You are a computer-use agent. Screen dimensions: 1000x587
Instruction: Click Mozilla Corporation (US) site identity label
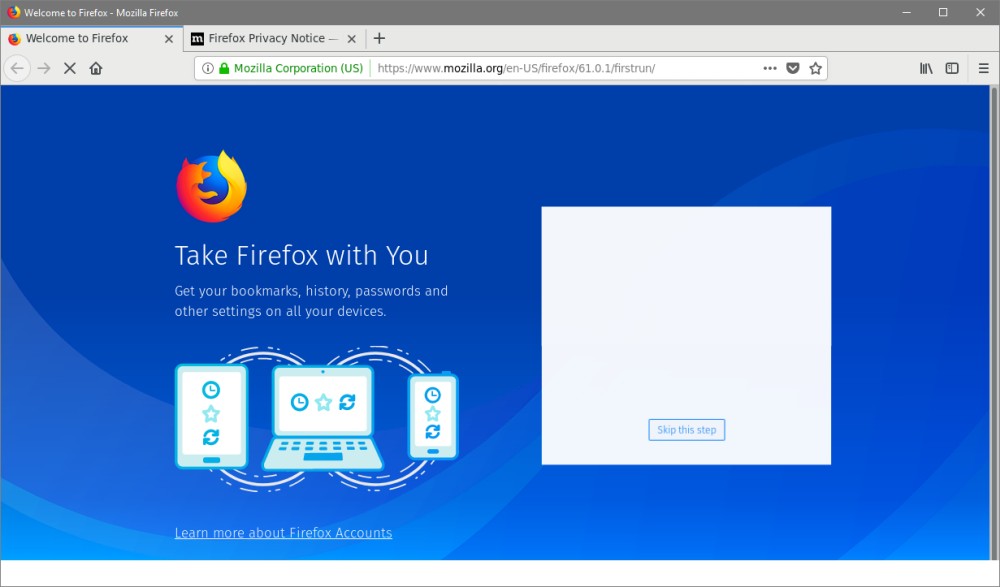pos(298,68)
